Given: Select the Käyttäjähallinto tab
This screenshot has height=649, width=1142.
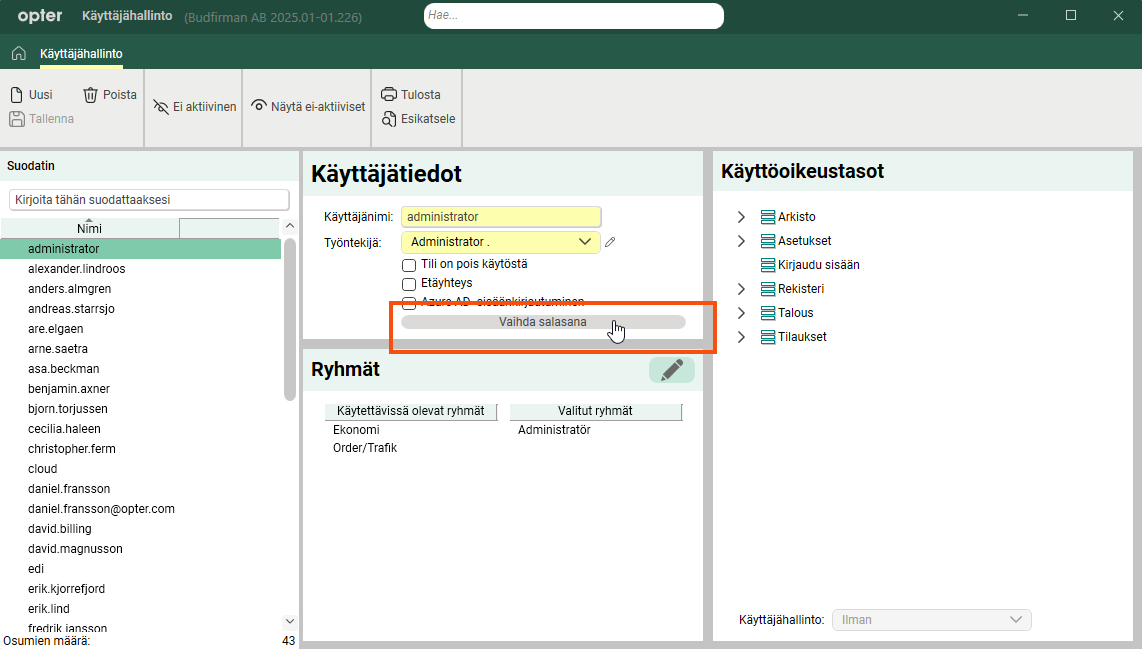Looking at the screenshot, I should pos(81,53).
